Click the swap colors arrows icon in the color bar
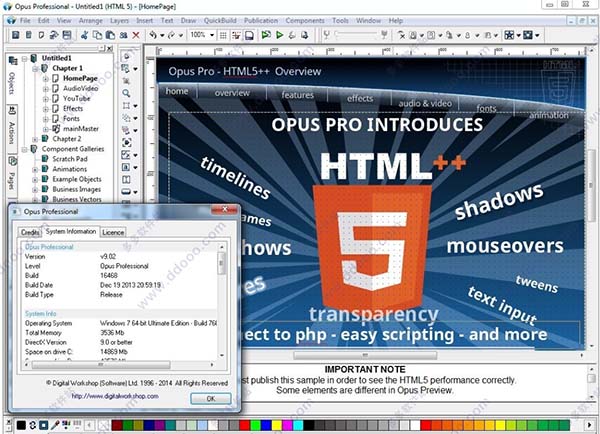 (33, 425)
